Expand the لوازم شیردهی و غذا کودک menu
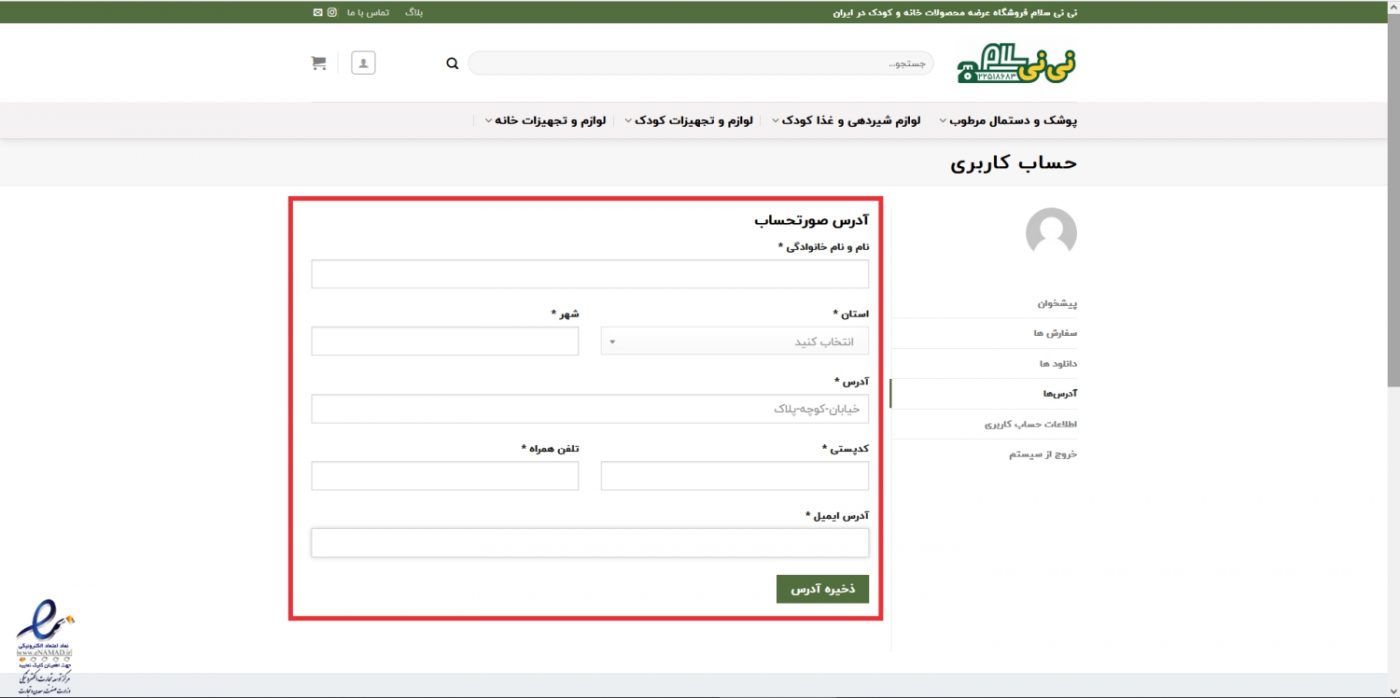The height and width of the screenshot is (698, 1400). pos(853,120)
